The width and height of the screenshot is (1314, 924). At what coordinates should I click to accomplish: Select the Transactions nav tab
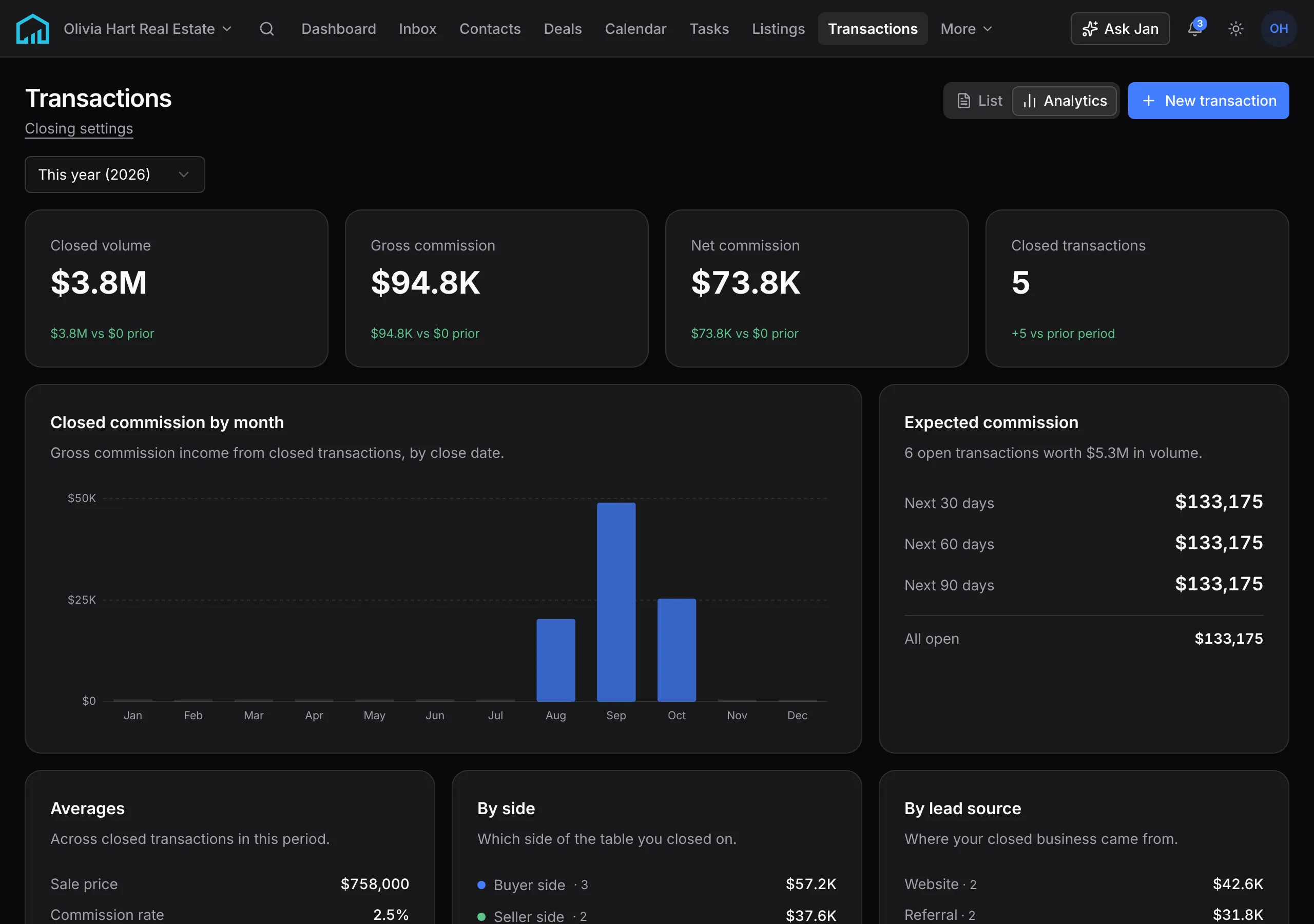pyautogui.click(x=873, y=29)
